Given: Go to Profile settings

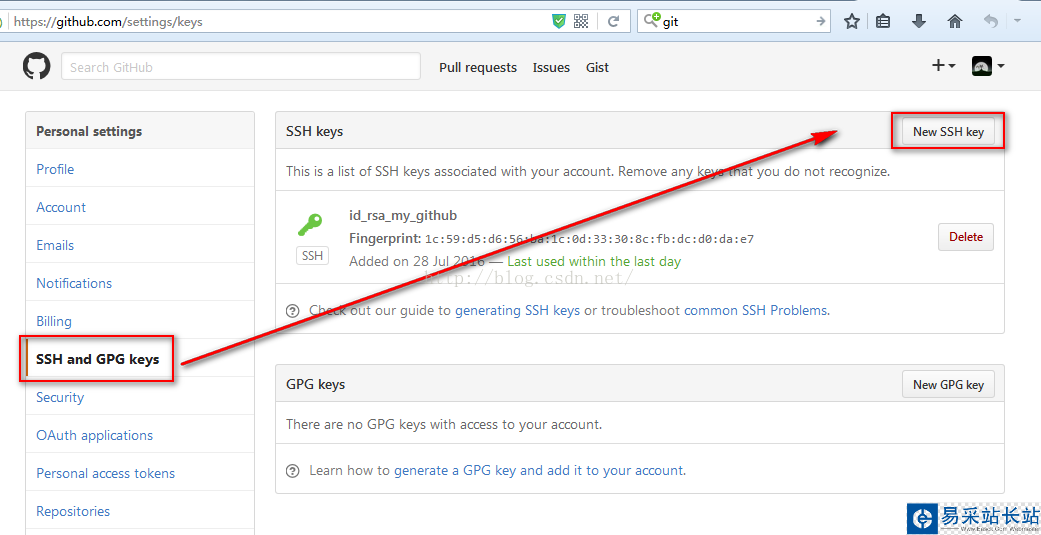Looking at the screenshot, I should 55,169.
